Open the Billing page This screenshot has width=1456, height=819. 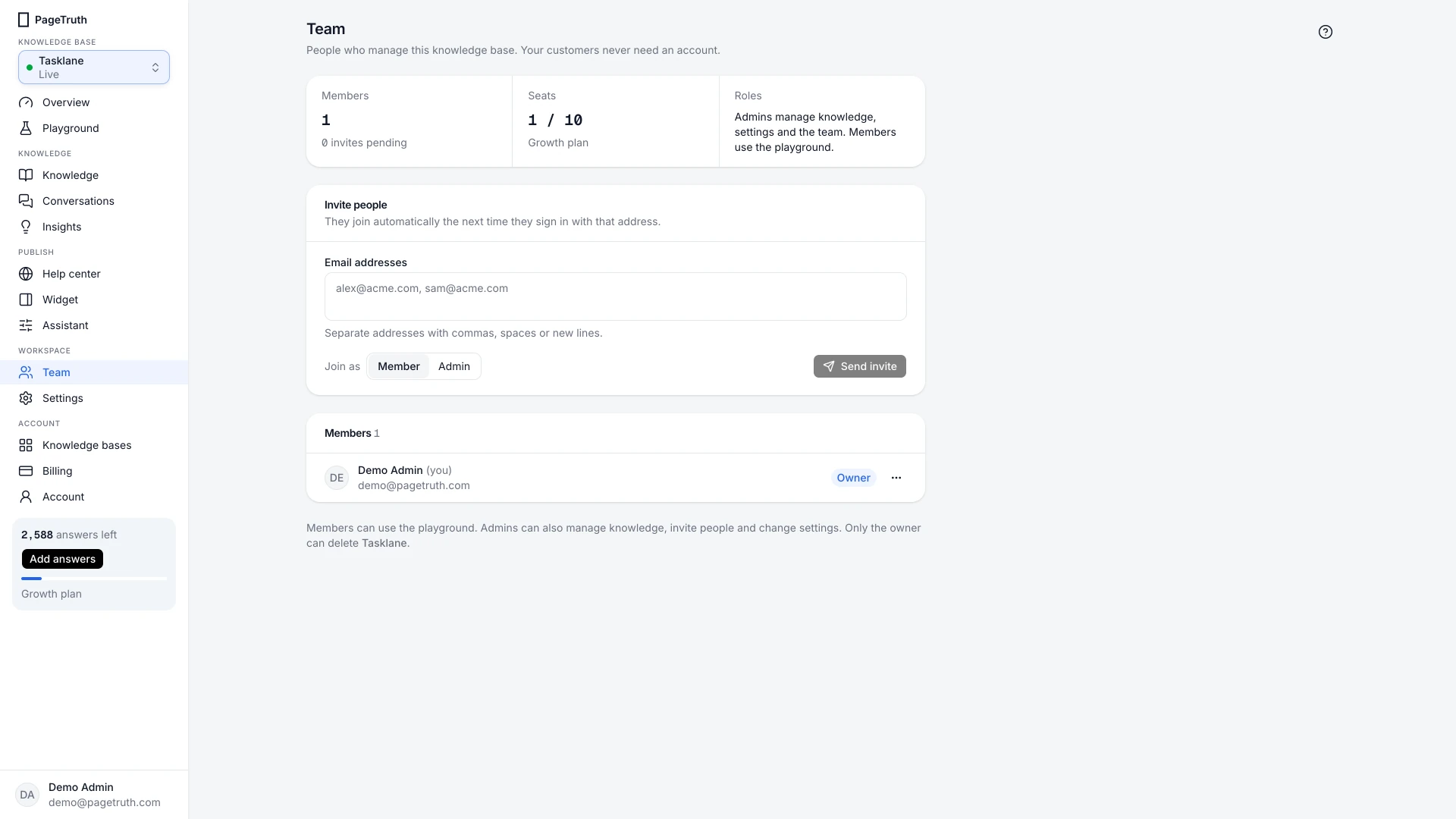(x=94, y=471)
